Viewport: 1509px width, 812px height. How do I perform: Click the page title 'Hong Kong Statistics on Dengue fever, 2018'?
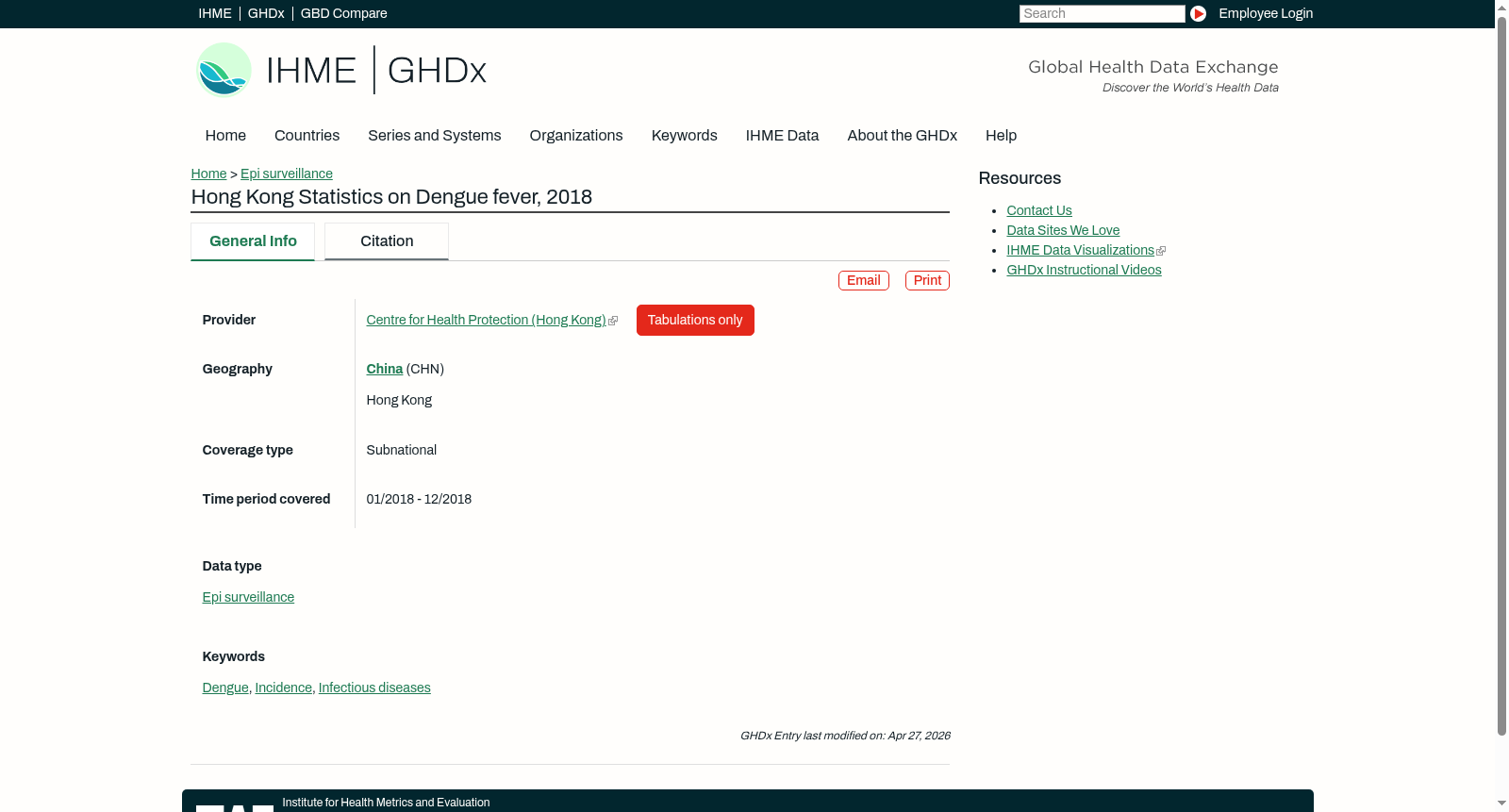coord(391,197)
